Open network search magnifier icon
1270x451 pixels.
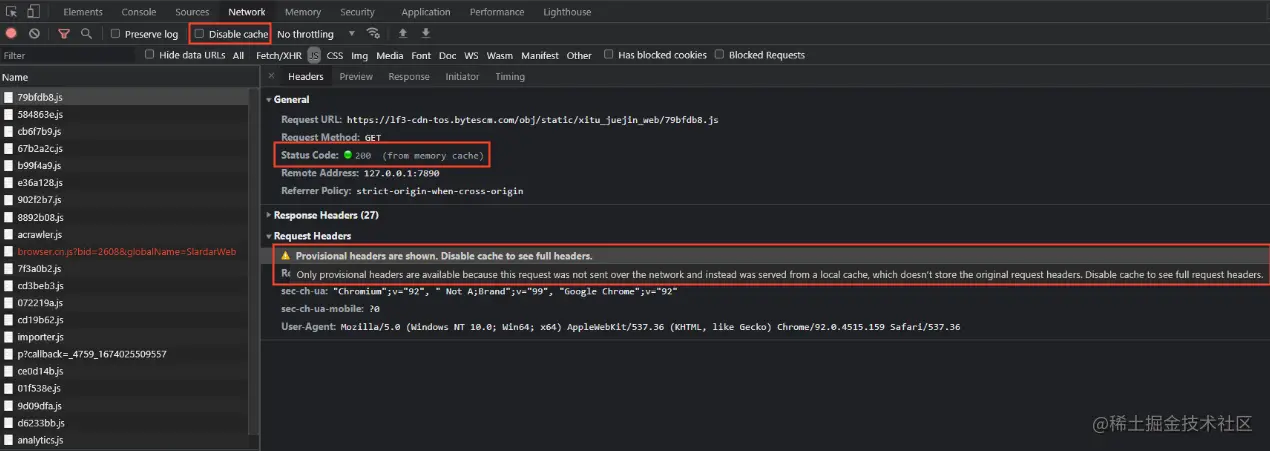click(86, 34)
